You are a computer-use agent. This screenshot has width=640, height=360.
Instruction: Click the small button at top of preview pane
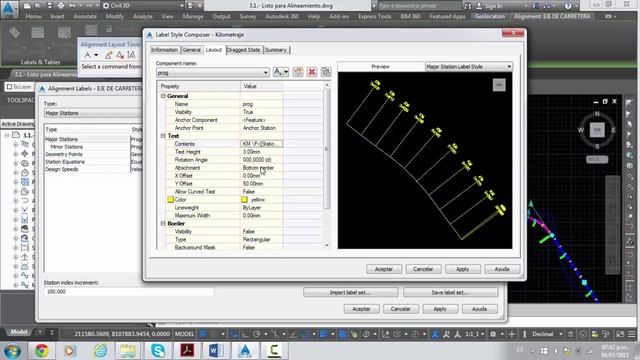coord(499,85)
